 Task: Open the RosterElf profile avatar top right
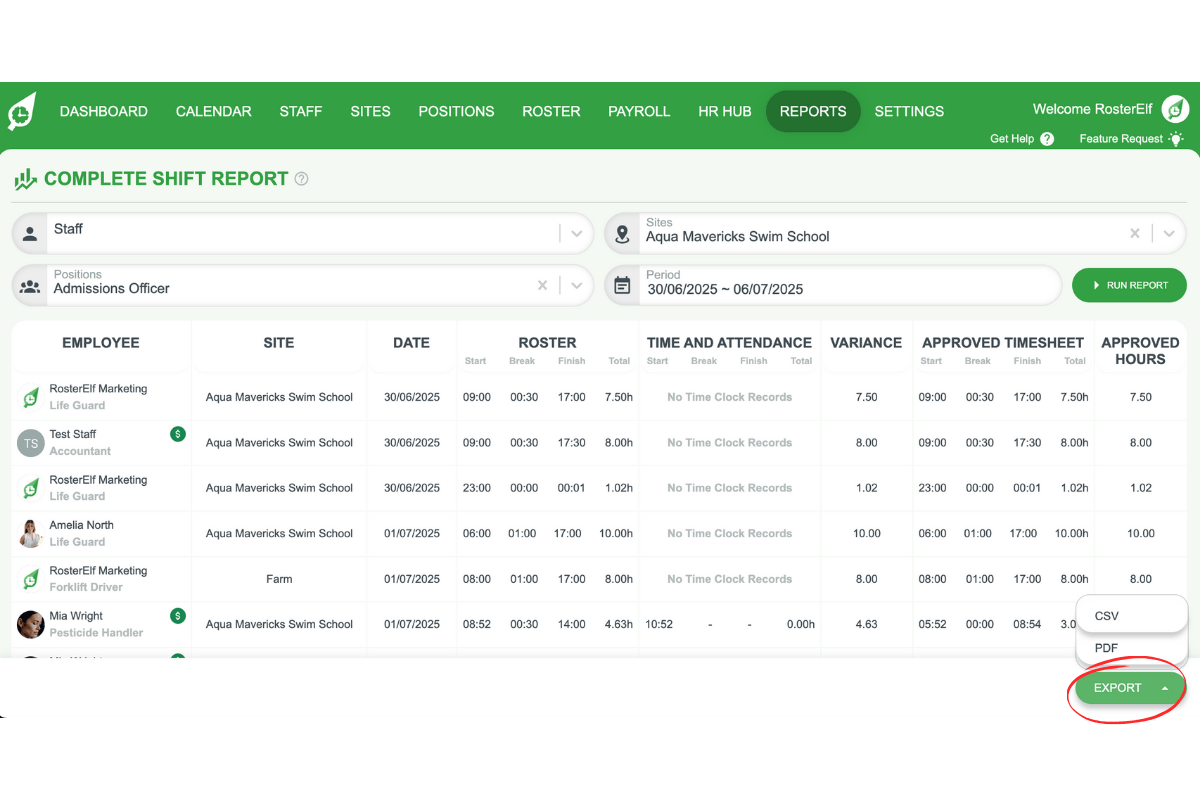point(1175,110)
